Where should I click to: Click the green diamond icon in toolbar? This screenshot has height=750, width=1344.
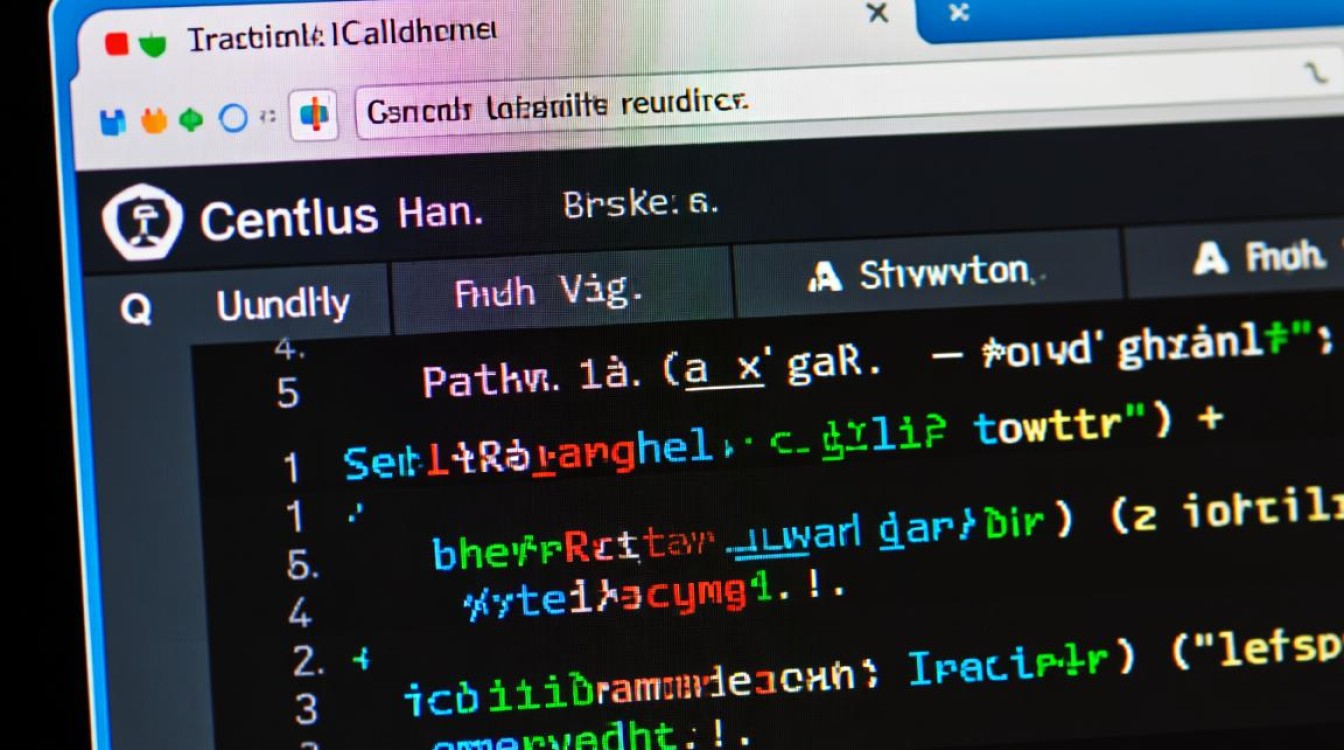(x=191, y=119)
